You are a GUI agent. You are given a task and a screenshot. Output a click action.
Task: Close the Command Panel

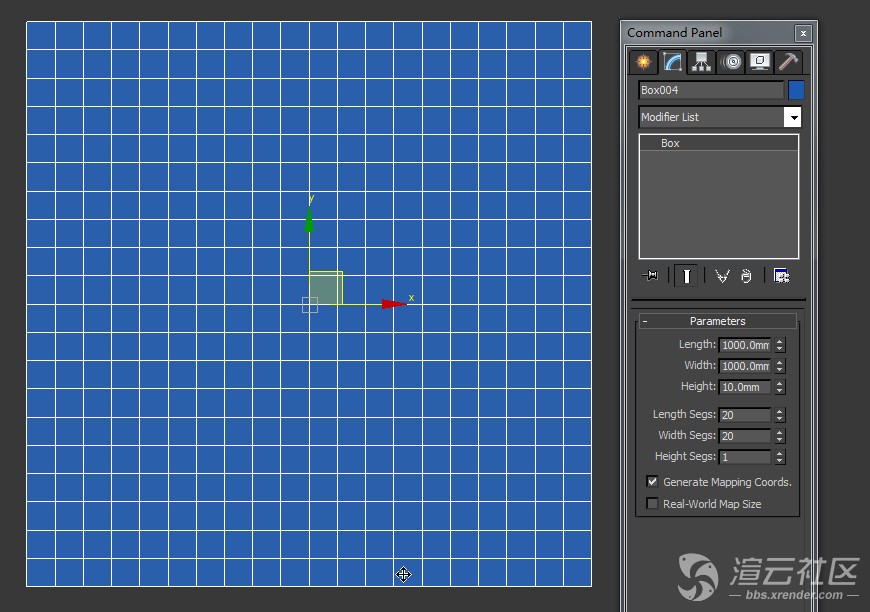[x=803, y=33]
